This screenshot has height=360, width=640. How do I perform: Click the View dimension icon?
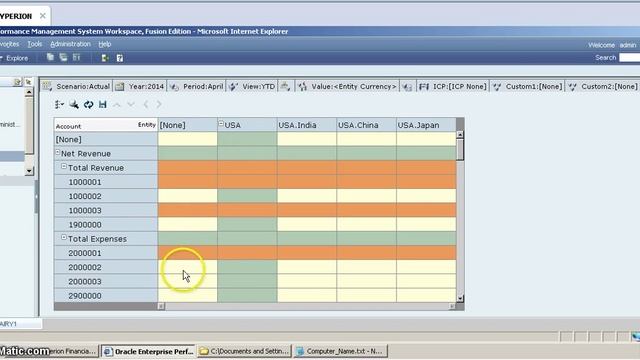[233, 87]
